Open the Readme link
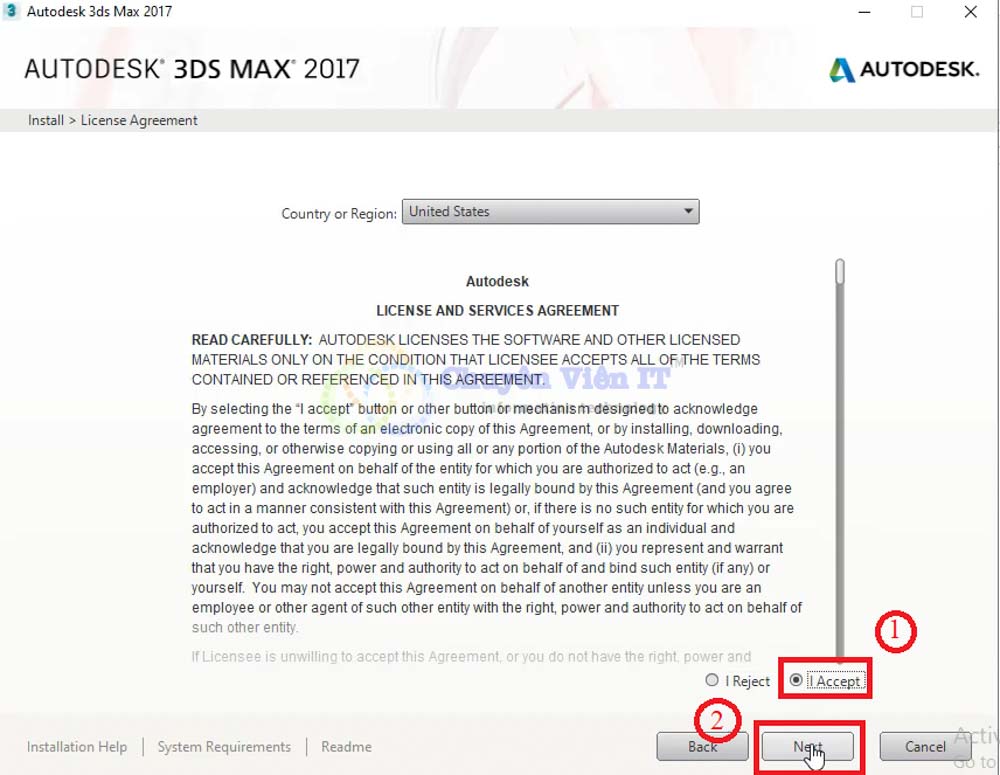 [346, 746]
